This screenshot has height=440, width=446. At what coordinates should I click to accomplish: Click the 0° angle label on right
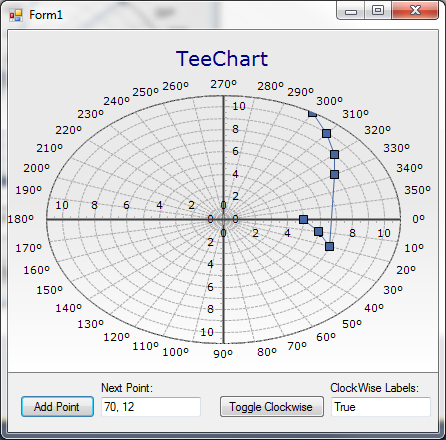click(419, 219)
